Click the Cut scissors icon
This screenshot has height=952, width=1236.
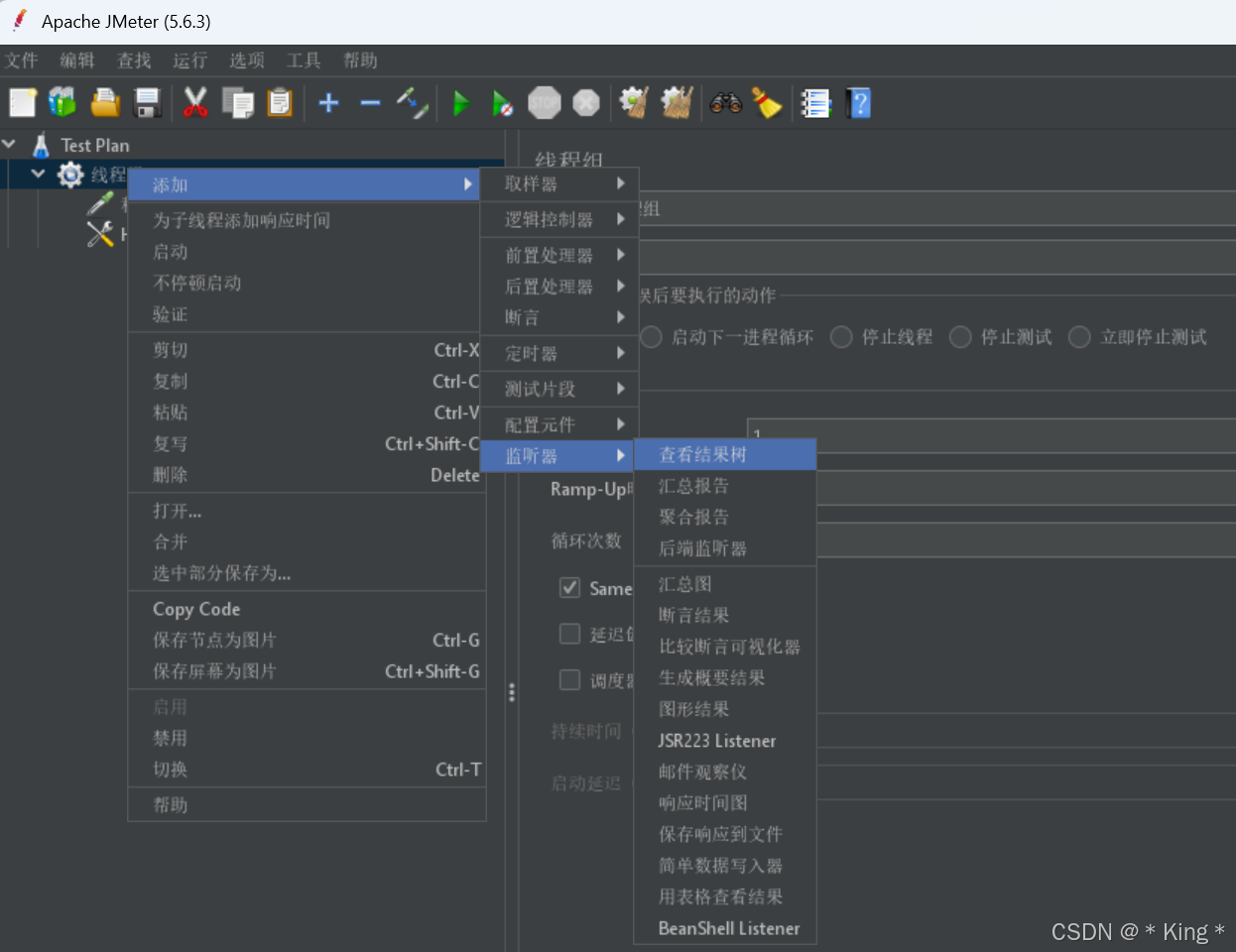(x=194, y=102)
